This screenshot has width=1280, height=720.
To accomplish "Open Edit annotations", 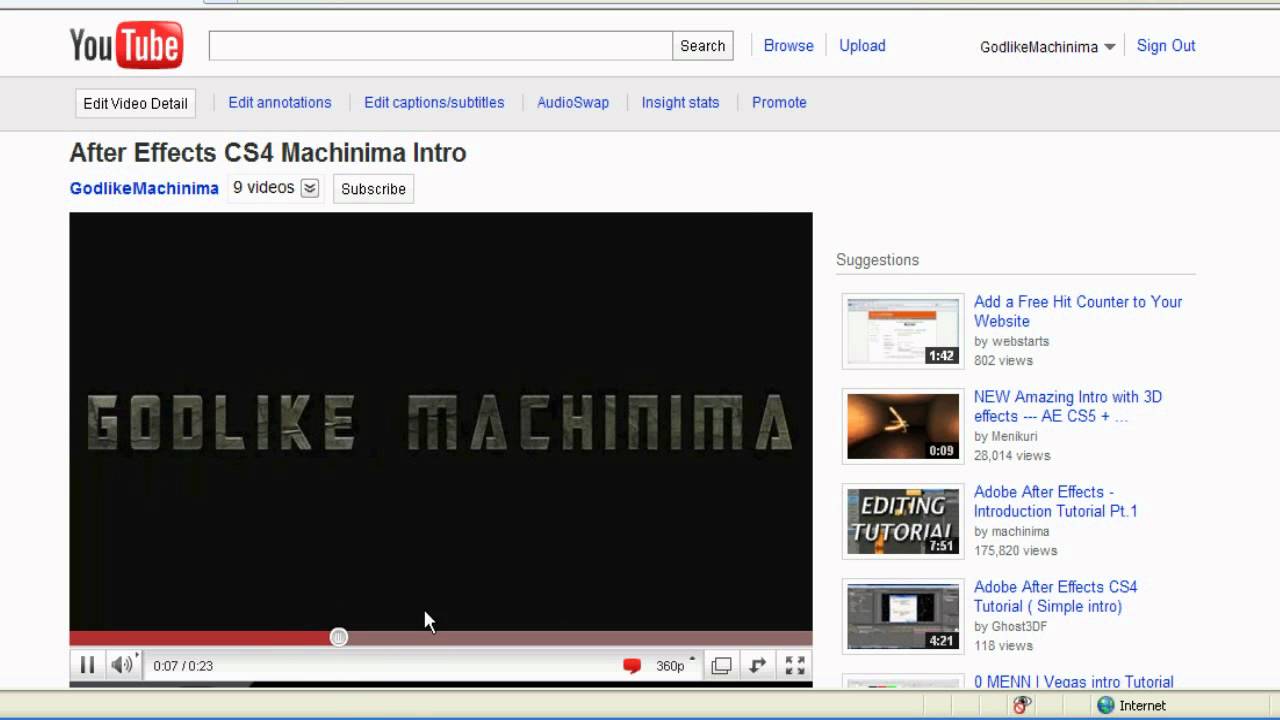I will point(280,102).
